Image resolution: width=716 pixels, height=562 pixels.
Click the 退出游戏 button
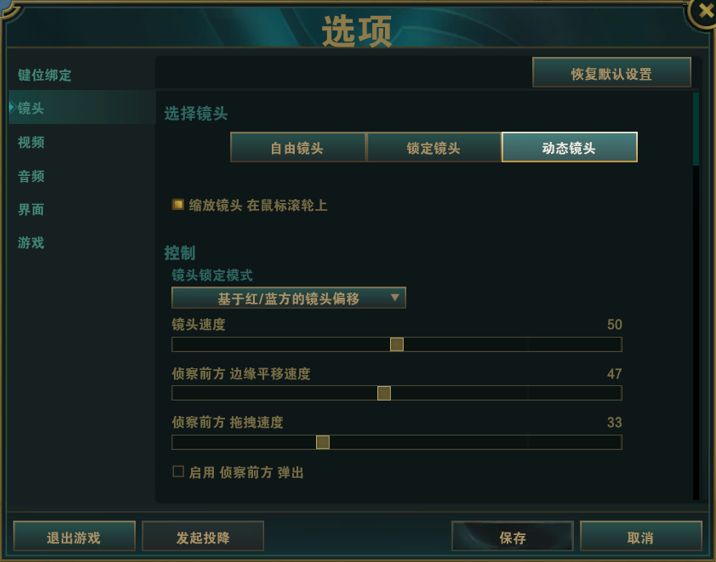[x=74, y=537]
